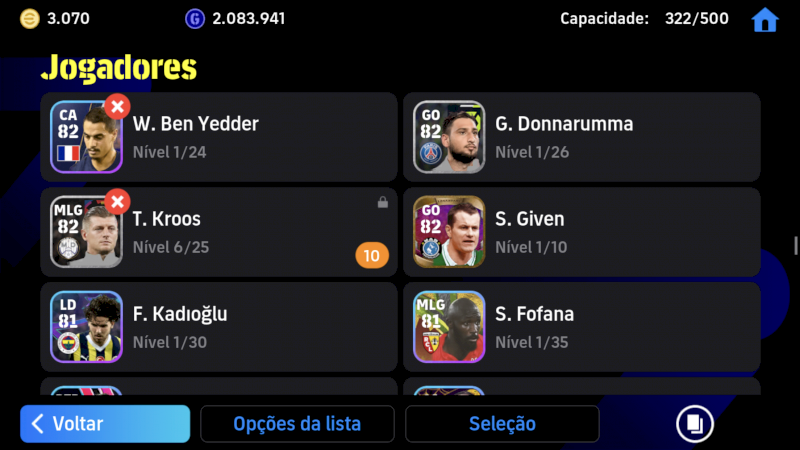Open the home icon
Screen dimensions: 800x450
[764, 19]
